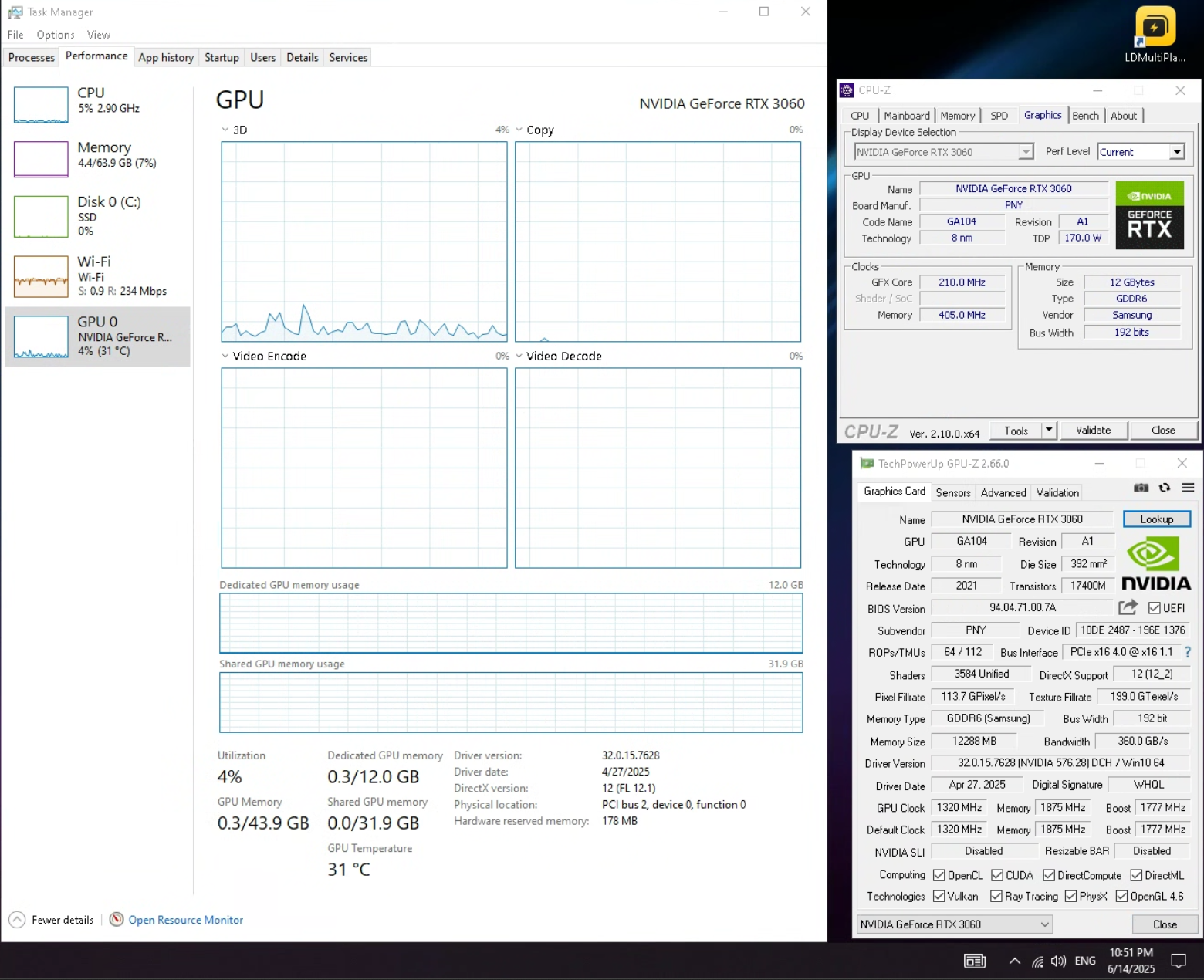Screen dimensions: 1204x980
Task: Open the Windows notification center icon
Action: click(x=1179, y=961)
